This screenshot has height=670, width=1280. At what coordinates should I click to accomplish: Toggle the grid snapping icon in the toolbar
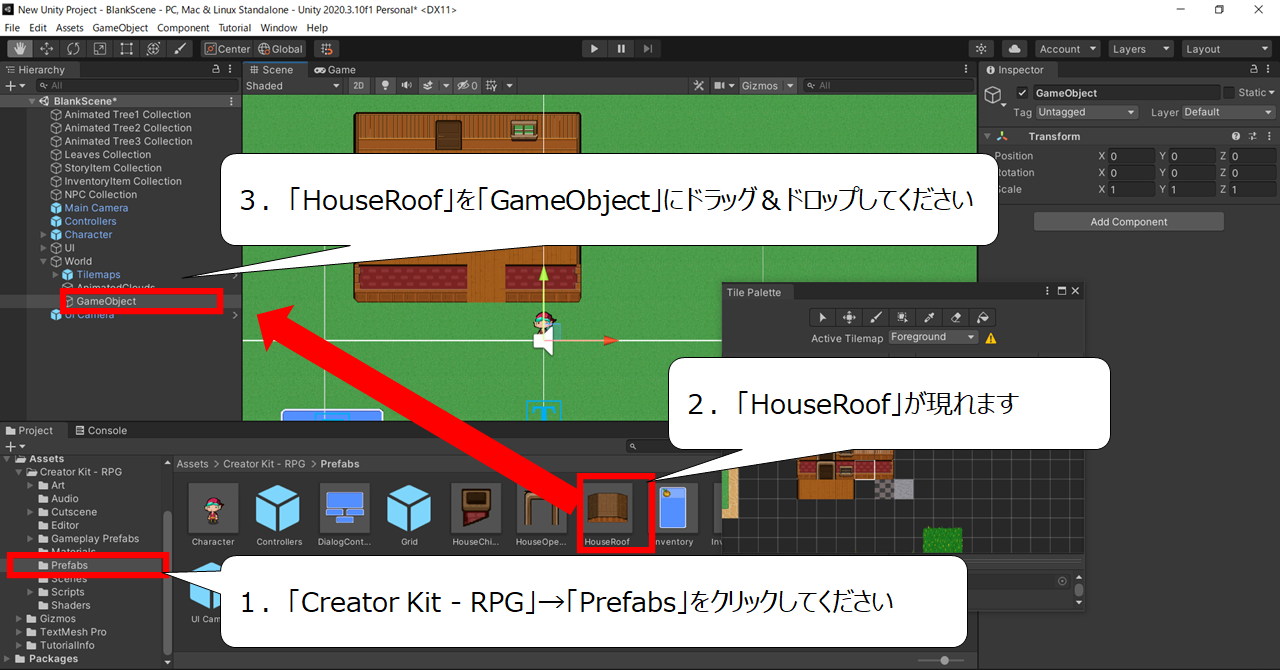[x=328, y=49]
